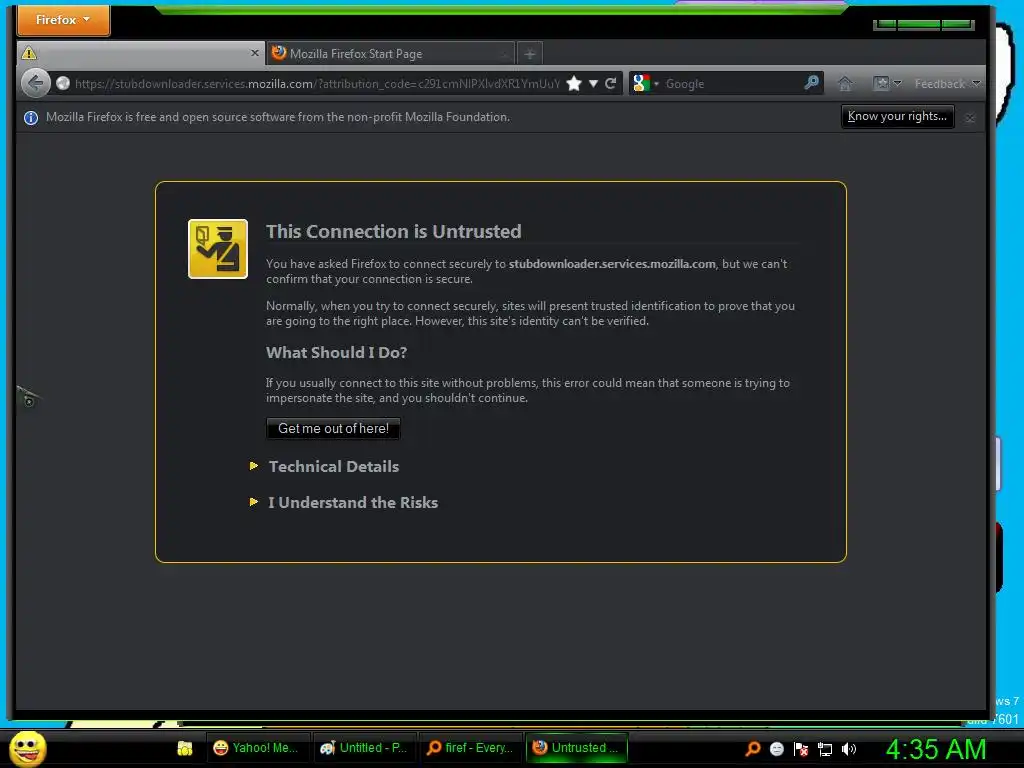Image resolution: width=1024 pixels, height=768 pixels.
Task: Click the info icon on notification bar
Action: click(x=31, y=118)
